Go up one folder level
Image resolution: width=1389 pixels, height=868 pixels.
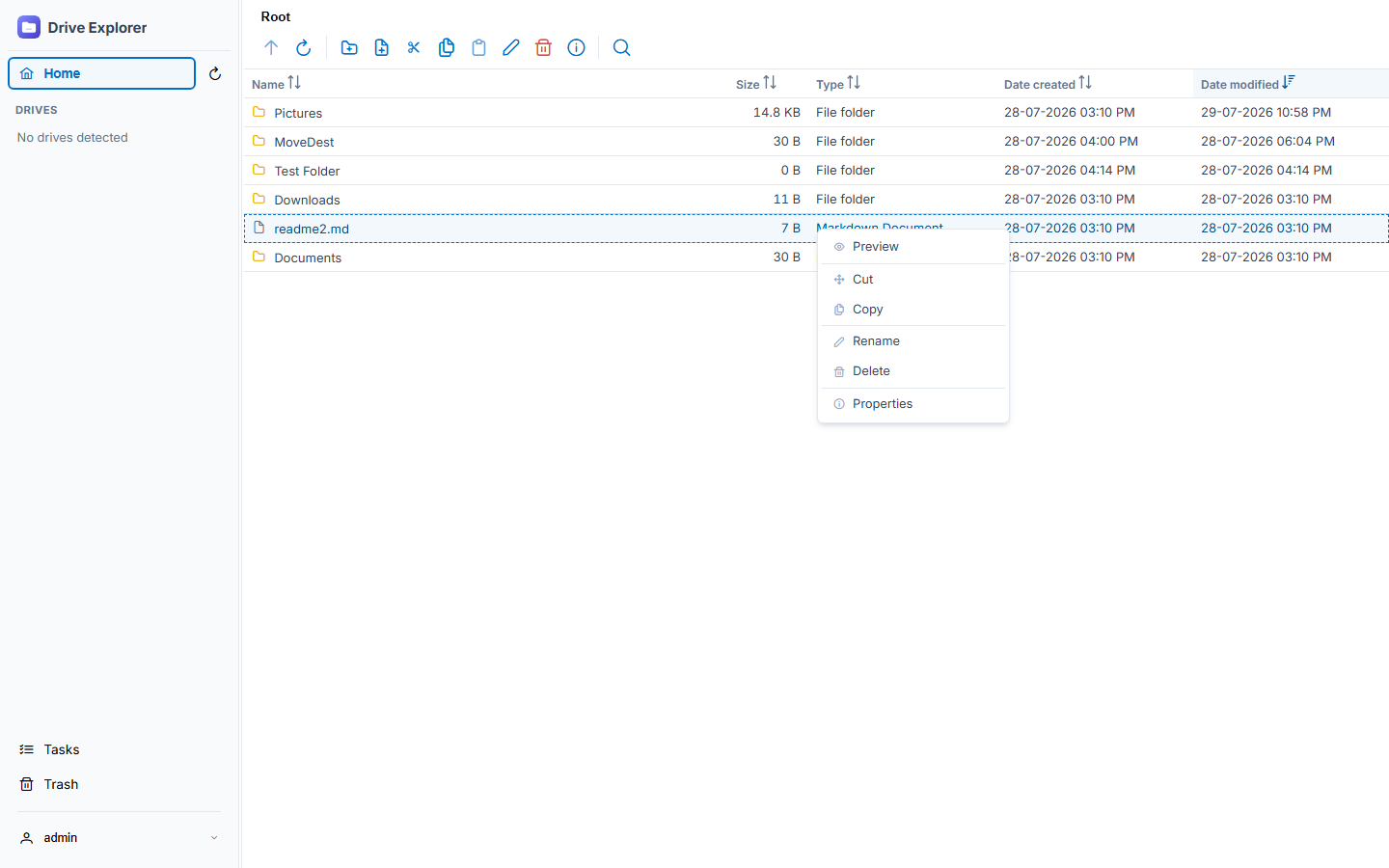pyautogui.click(x=271, y=47)
